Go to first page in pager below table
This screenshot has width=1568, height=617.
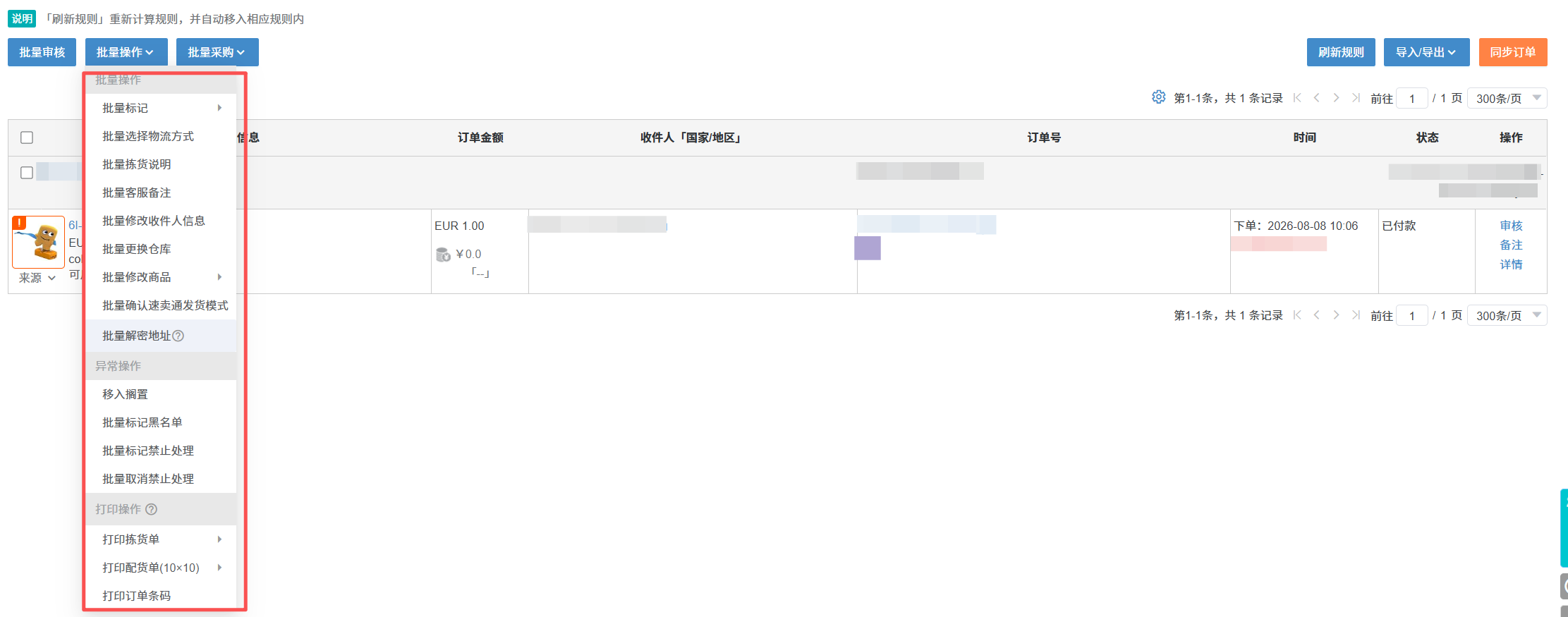click(x=1297, y=315)
